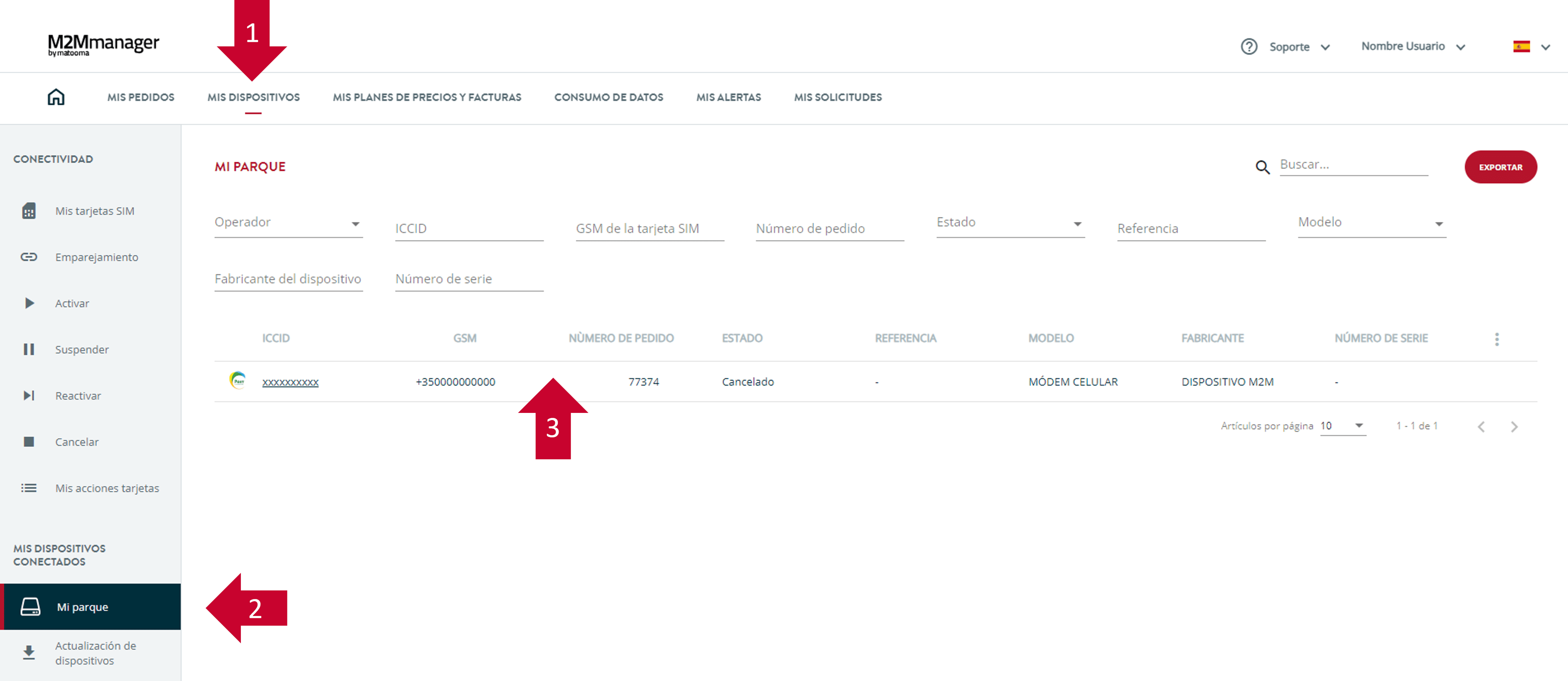Select Activar in sidebar
1568x681 pixels.
(91, 303)
